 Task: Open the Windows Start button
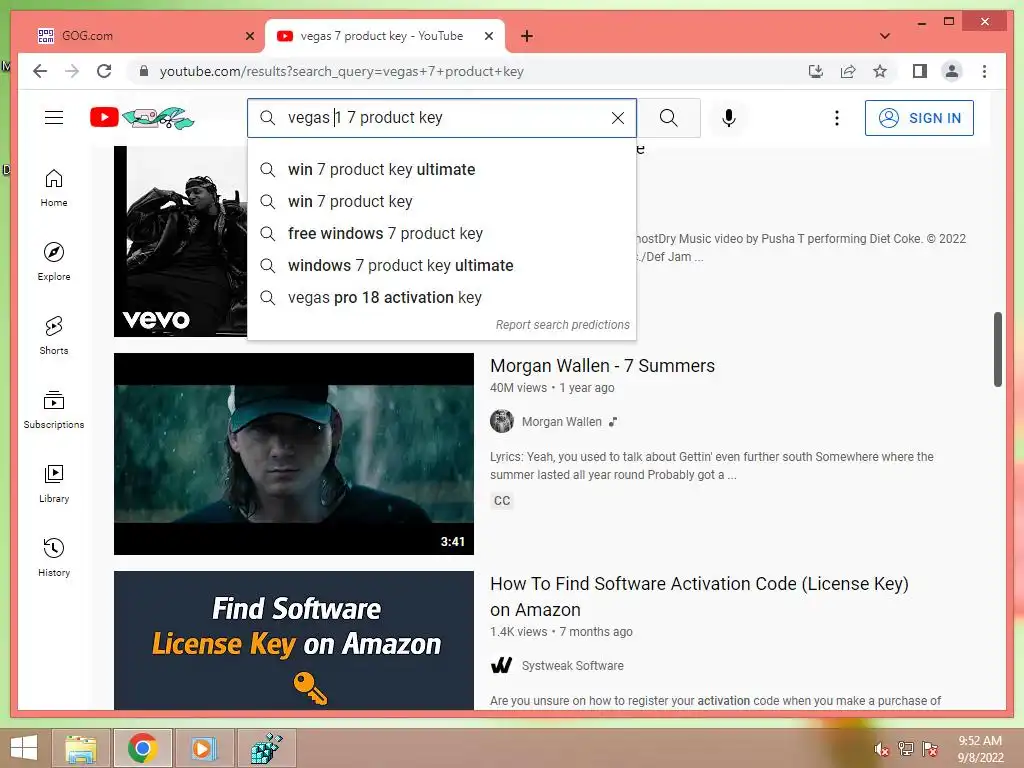pyautogui.click(x=24, y=748)
